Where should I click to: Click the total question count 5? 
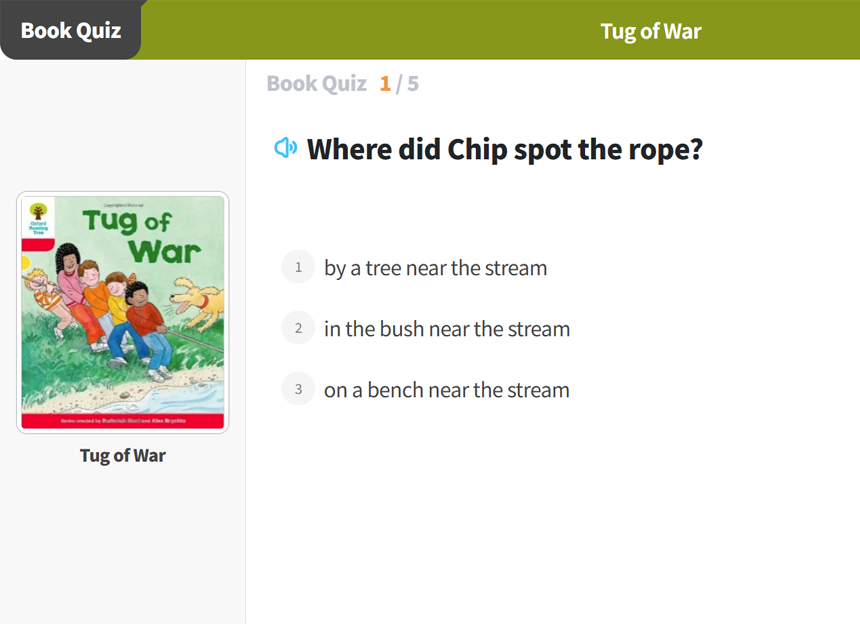[x=412, y=84]
